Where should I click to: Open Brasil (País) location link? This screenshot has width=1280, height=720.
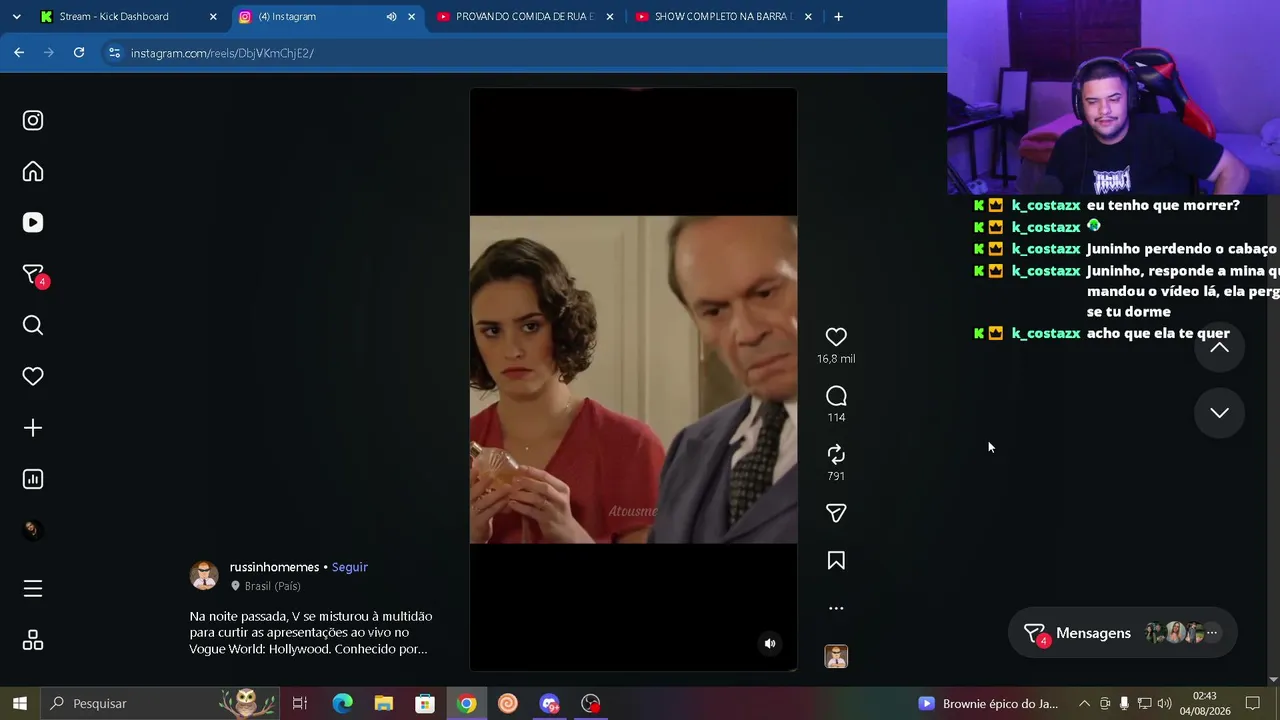pos(272,586)
